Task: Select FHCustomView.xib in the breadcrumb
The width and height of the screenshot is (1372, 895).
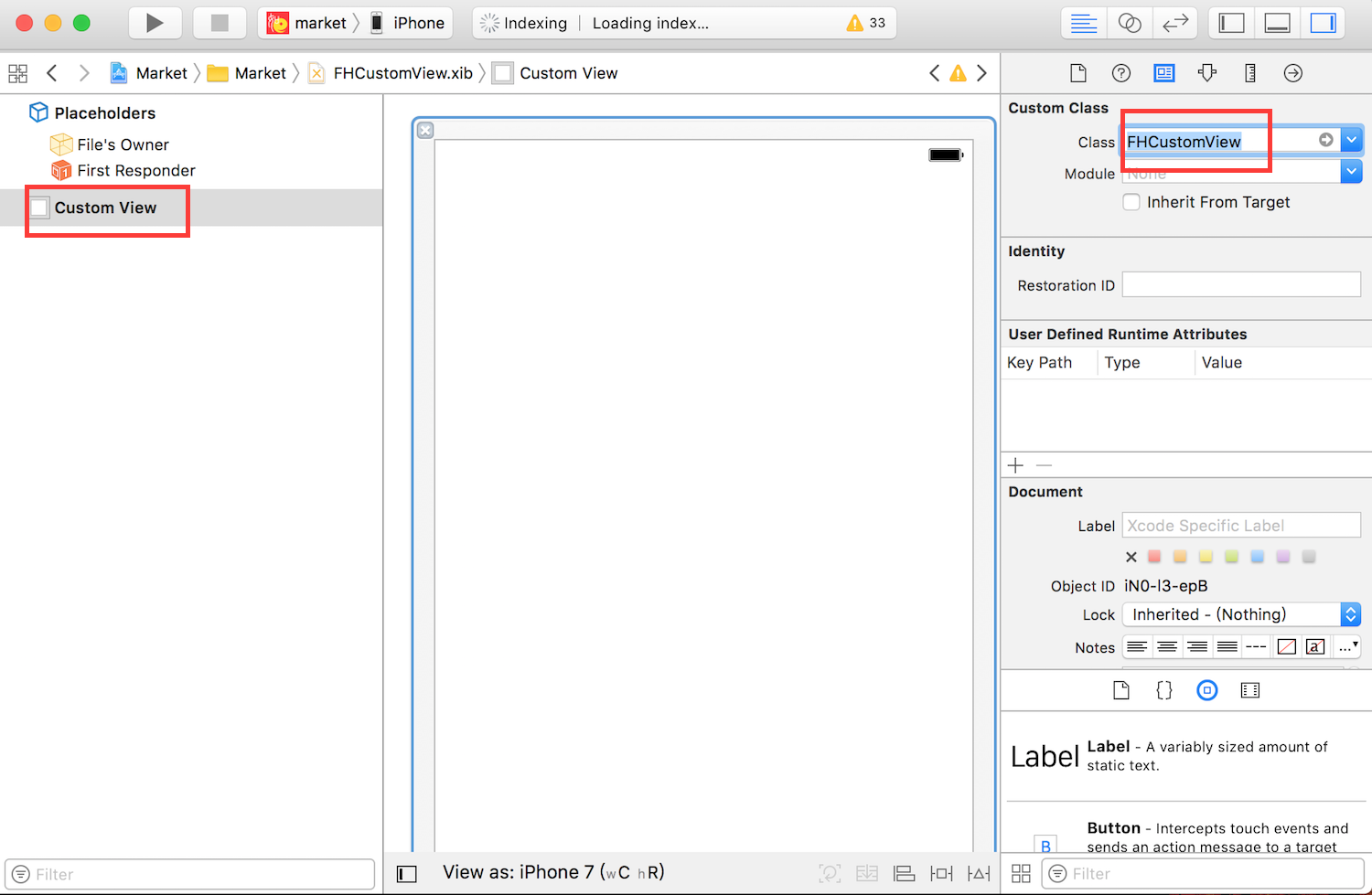Action: point(402,73)
